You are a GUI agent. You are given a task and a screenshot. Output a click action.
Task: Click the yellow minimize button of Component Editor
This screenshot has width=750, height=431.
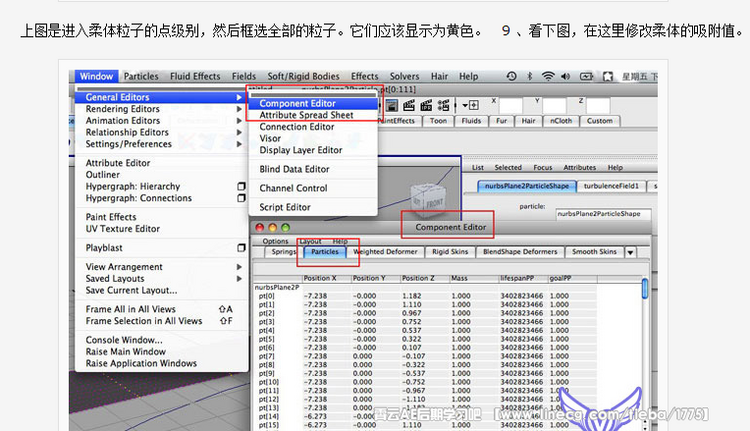click(273, 228)
